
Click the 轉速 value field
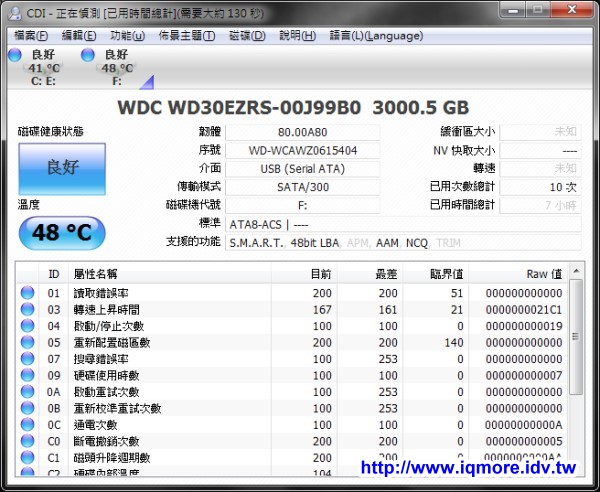tap(540, 169)
